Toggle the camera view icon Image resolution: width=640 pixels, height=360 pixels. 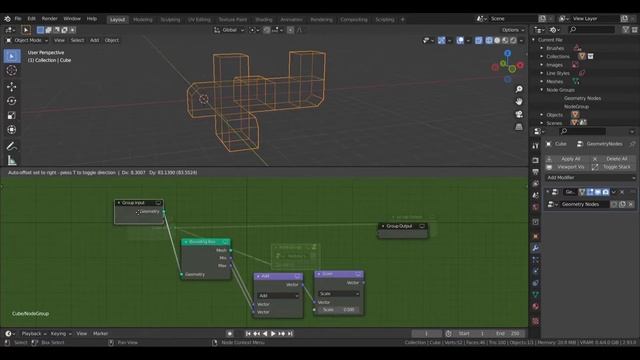tap(519, 114)
